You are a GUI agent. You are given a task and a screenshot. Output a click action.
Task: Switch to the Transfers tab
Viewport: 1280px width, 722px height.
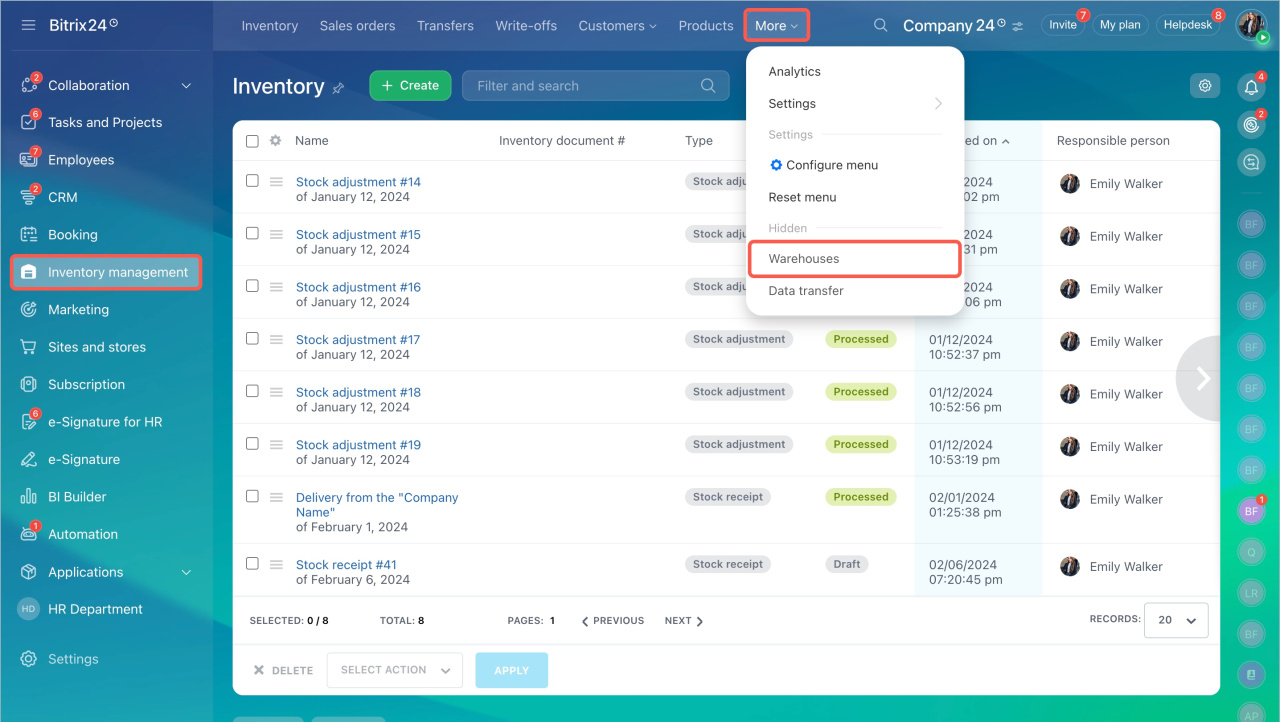click(x=445, y=26)
